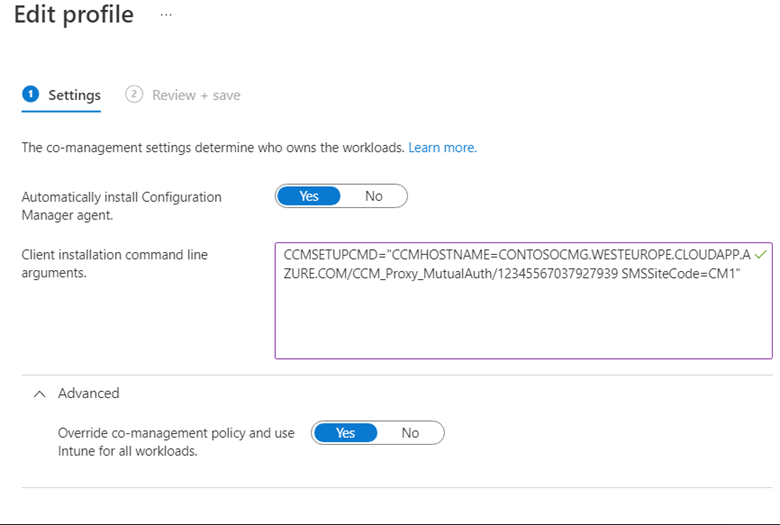Click the Client installation command line arguments label
Viewport: 780px width, 525px height.
click(114, 264)
